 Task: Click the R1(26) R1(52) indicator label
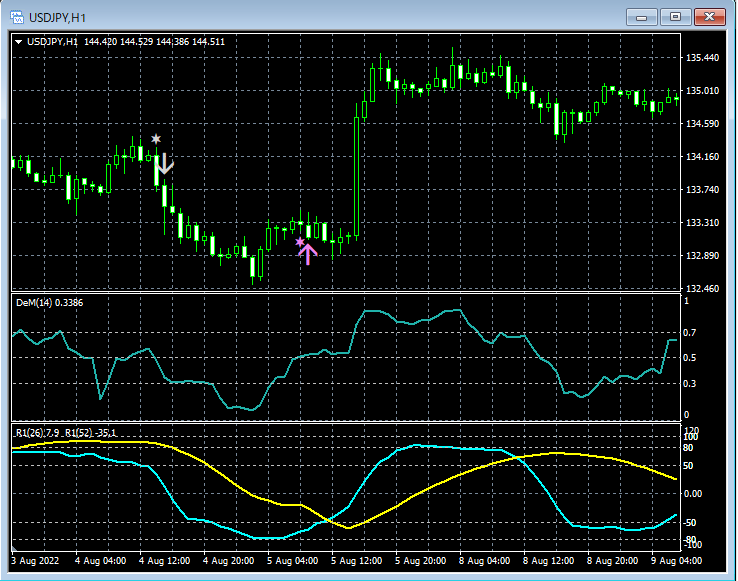(x=65, y=432)
